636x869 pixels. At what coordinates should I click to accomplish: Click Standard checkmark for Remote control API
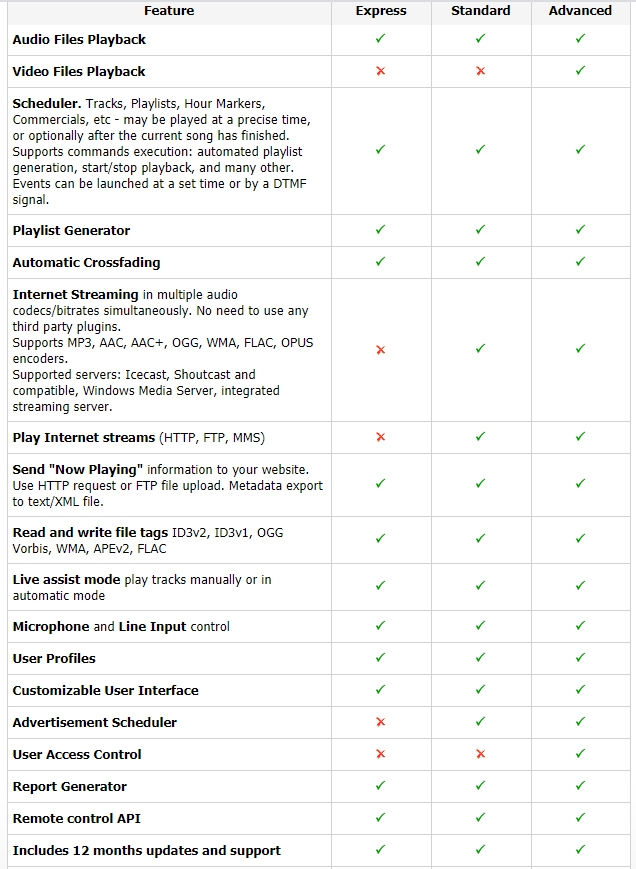480,818
